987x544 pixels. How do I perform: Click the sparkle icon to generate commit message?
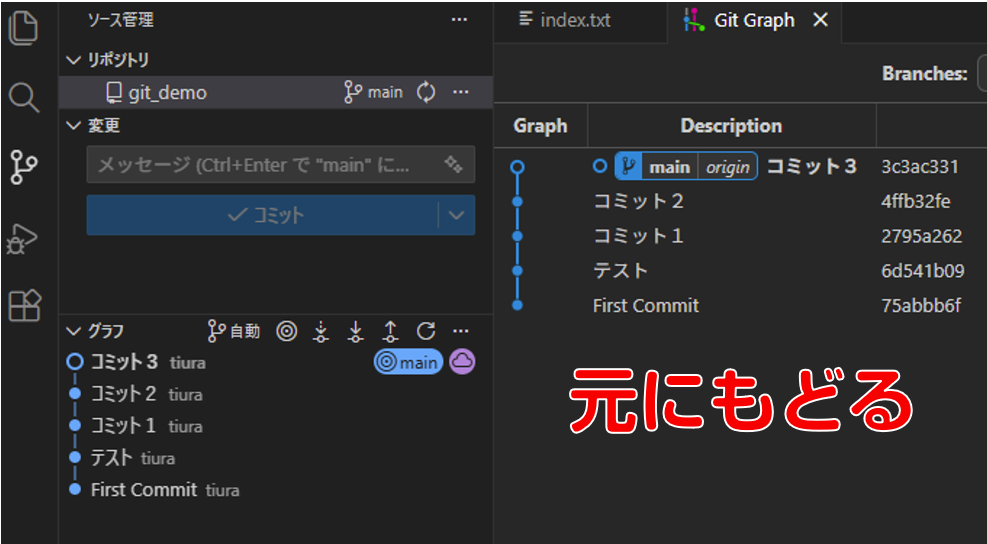(453, 164)
